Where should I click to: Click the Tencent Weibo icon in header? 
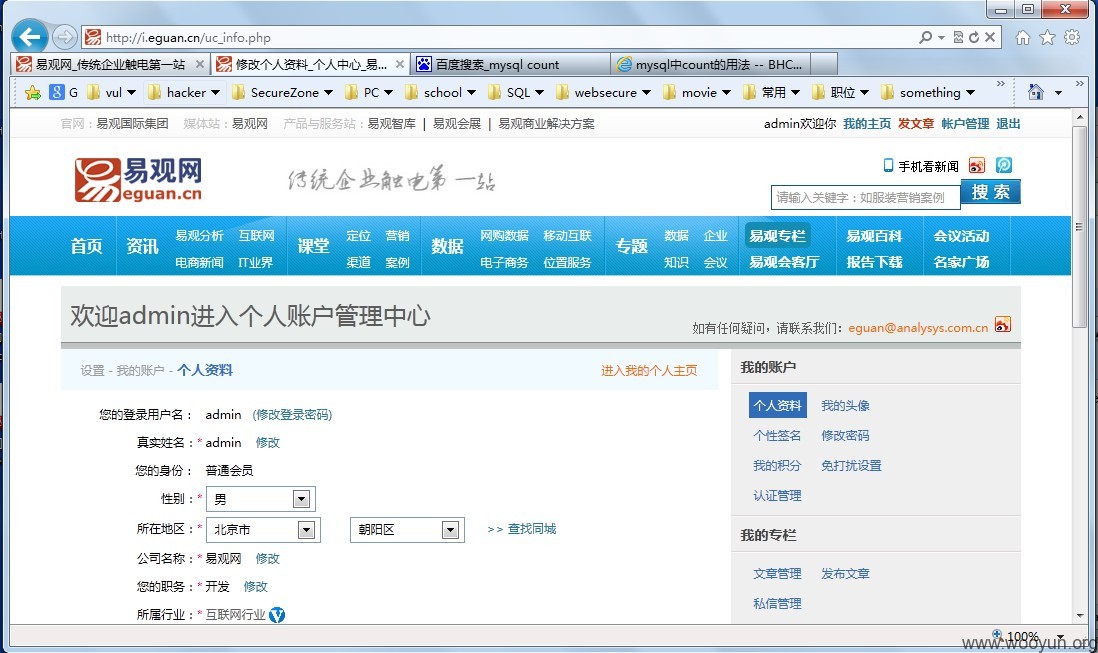click(1003, 165)
